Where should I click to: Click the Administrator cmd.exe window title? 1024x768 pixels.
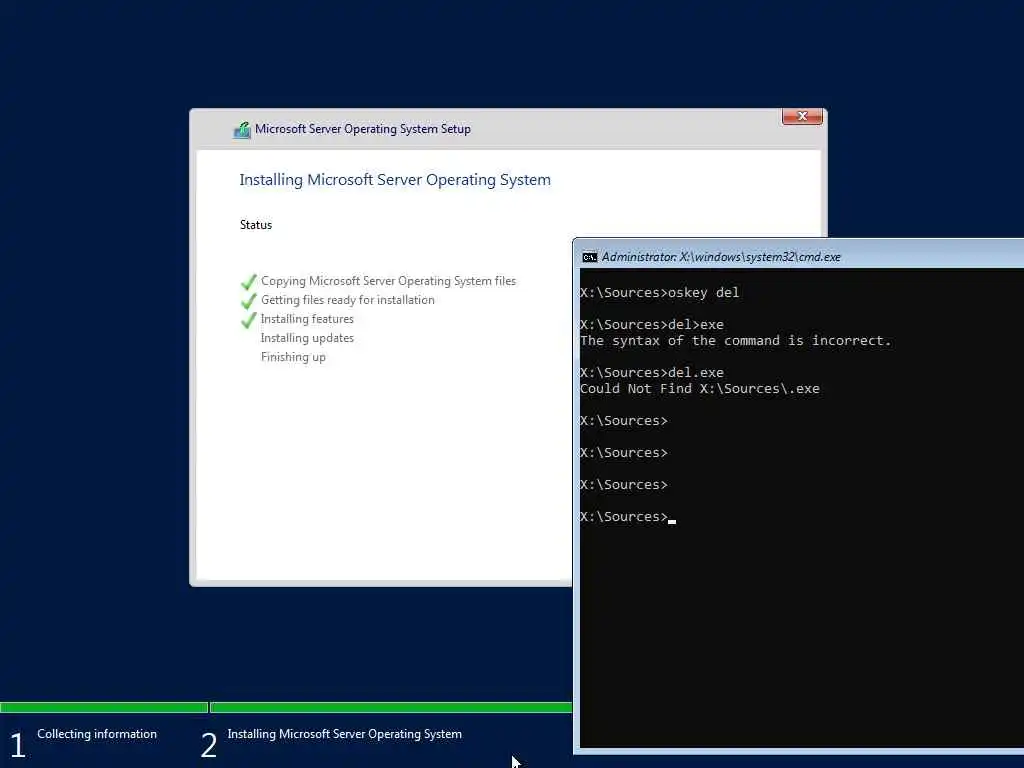[721, 257]
